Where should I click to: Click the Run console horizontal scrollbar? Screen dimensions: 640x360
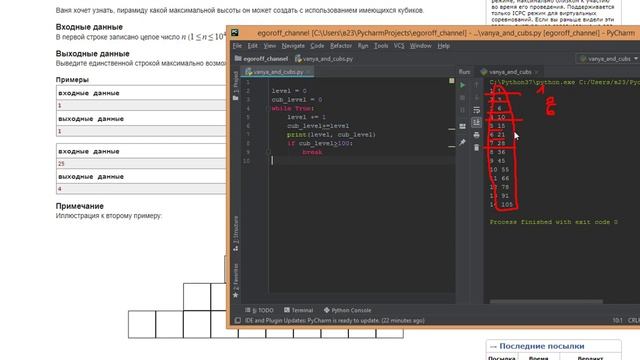tap(546, 302)
